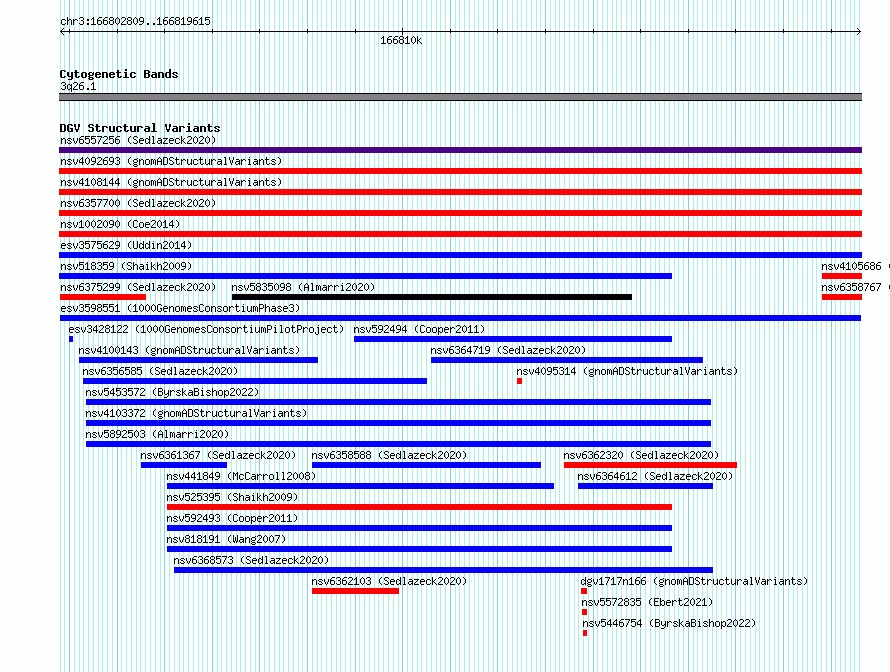
Task: Click the 166810k ruler position label
Action: 401,40
